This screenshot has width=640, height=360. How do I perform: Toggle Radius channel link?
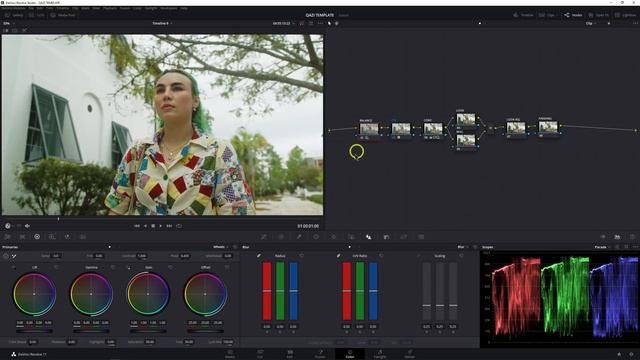click(259, 256)
